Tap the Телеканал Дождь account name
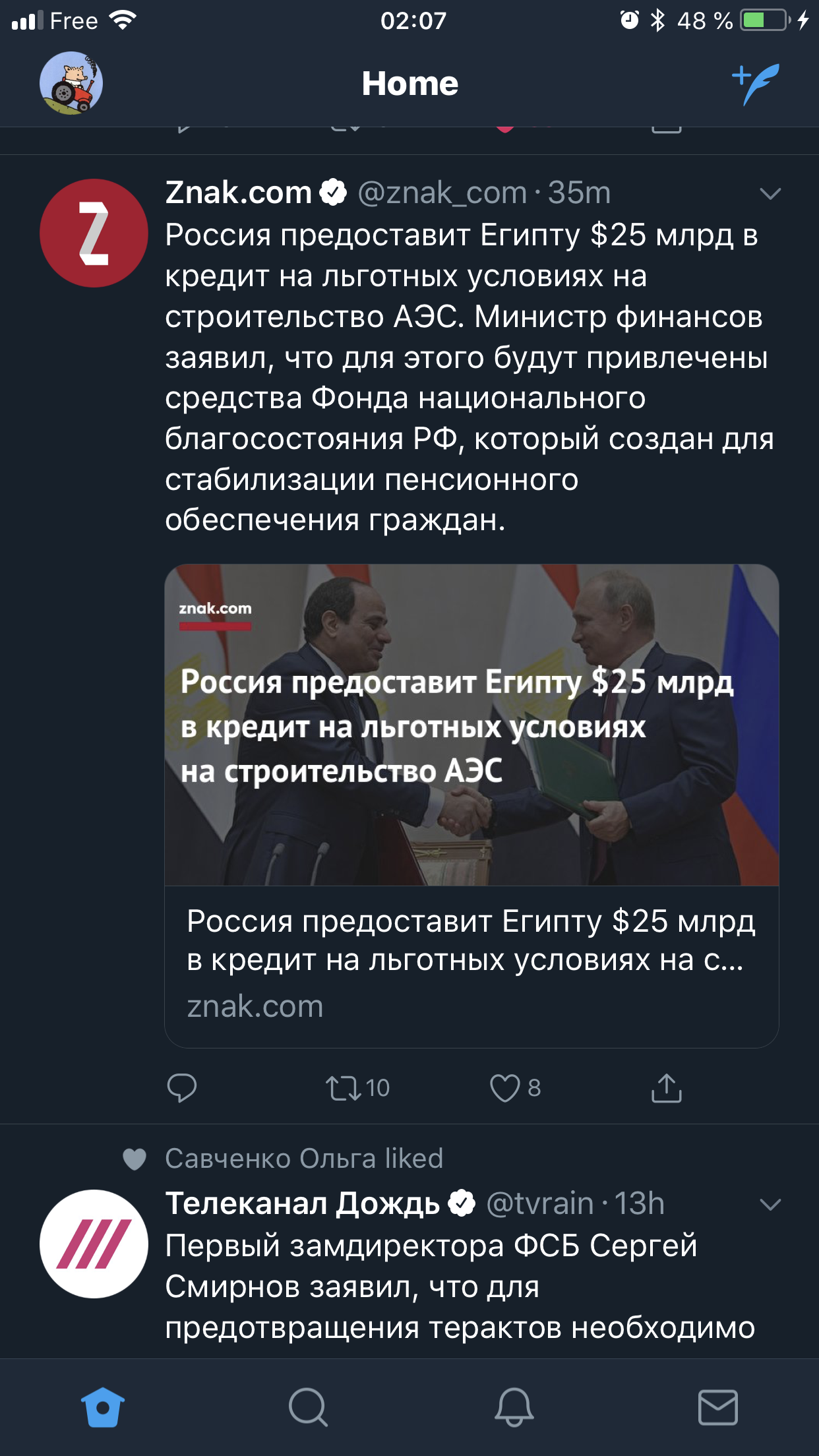 (x=303, y=1203)
